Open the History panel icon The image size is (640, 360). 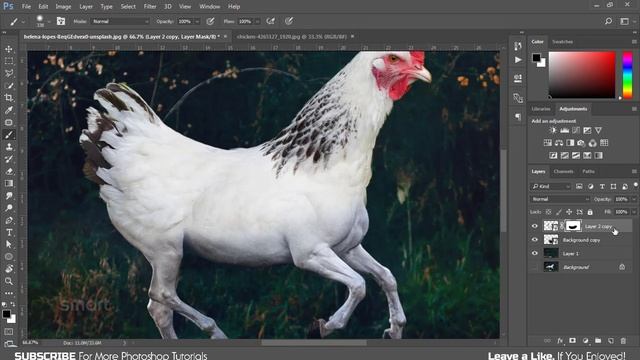(518, 46)
